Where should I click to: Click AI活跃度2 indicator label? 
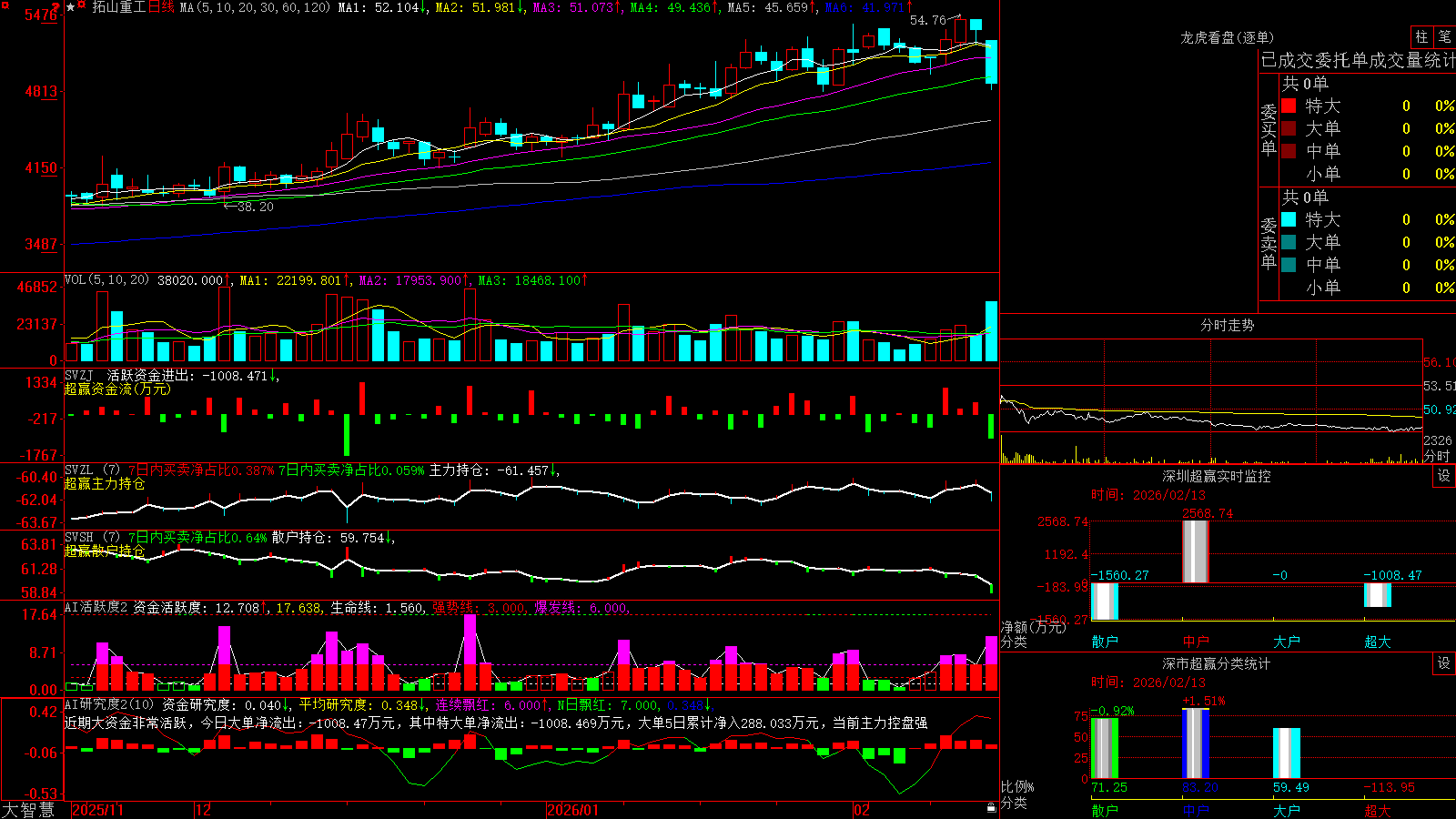point(96,607)
